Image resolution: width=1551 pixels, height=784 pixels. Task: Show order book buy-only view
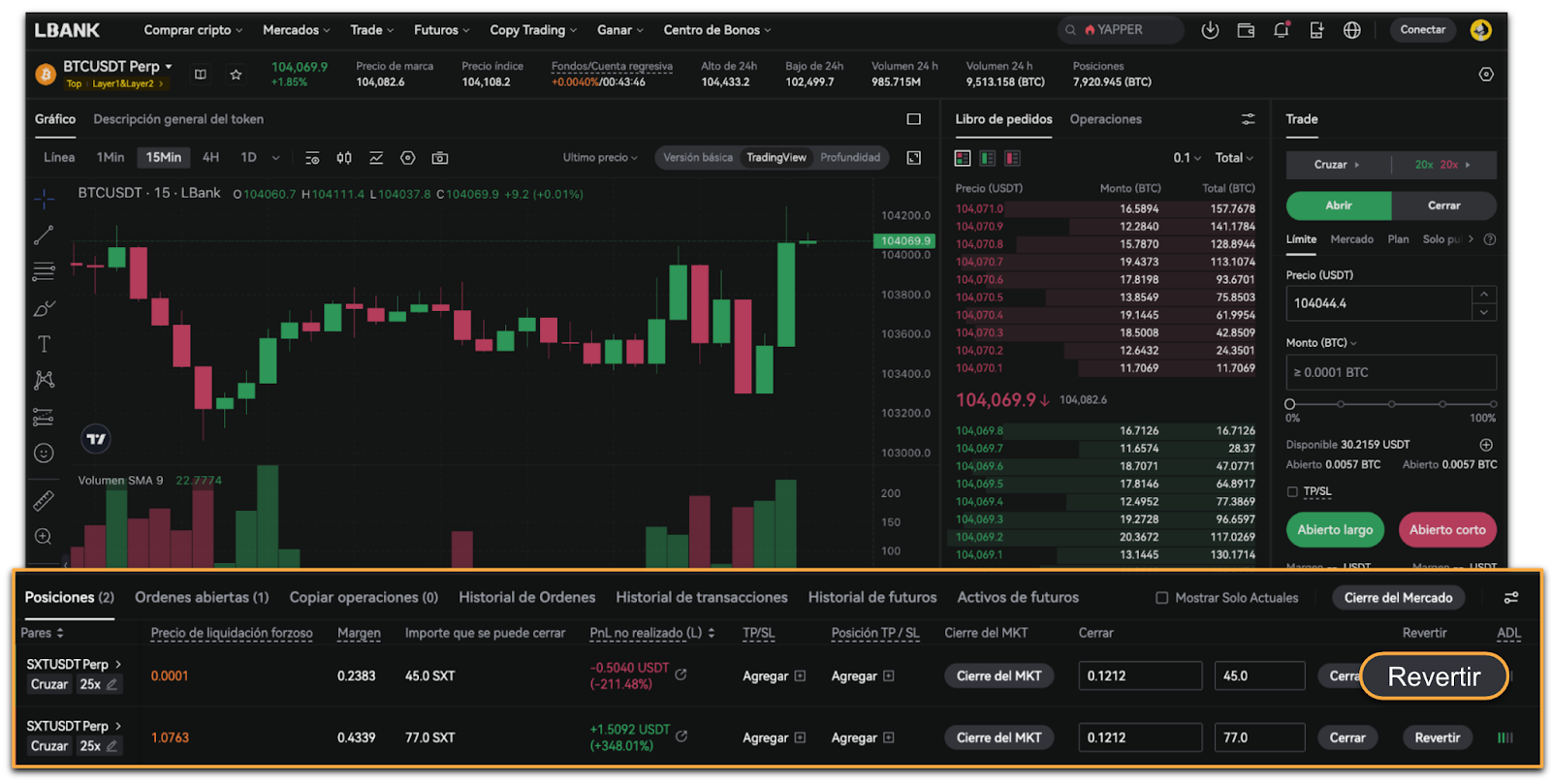pos(987,158)
